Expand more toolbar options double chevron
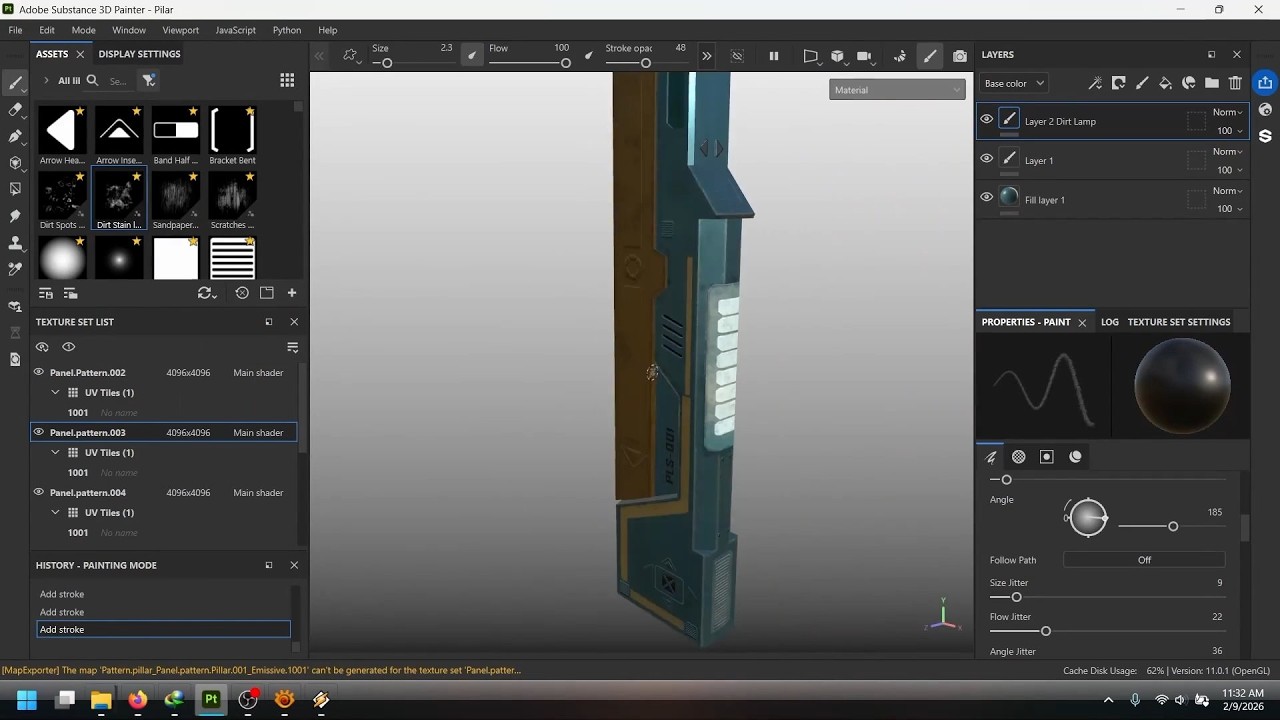 (x=707, y=56)
